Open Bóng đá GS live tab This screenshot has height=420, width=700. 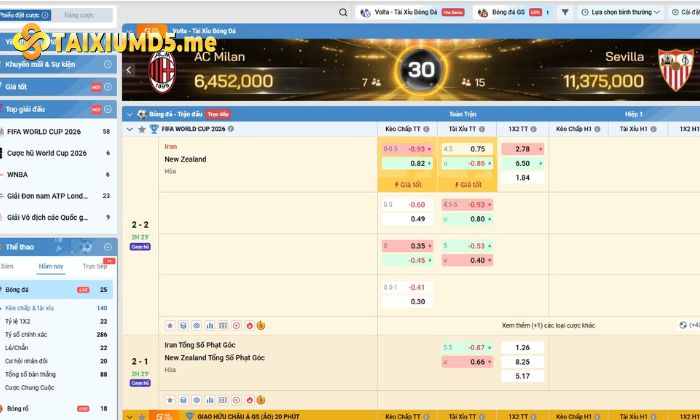click(514, 12)
